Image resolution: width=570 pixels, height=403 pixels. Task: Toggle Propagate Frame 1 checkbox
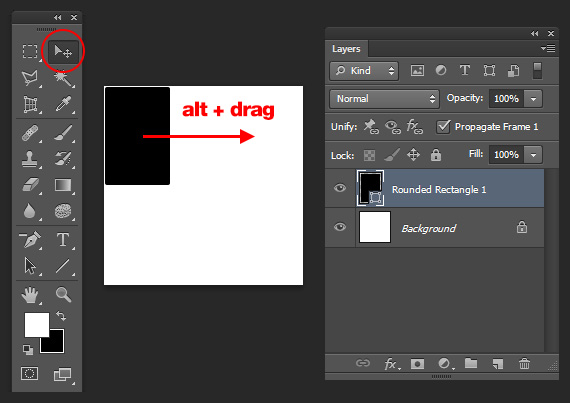pyautogui.click(x=443, y=126)
